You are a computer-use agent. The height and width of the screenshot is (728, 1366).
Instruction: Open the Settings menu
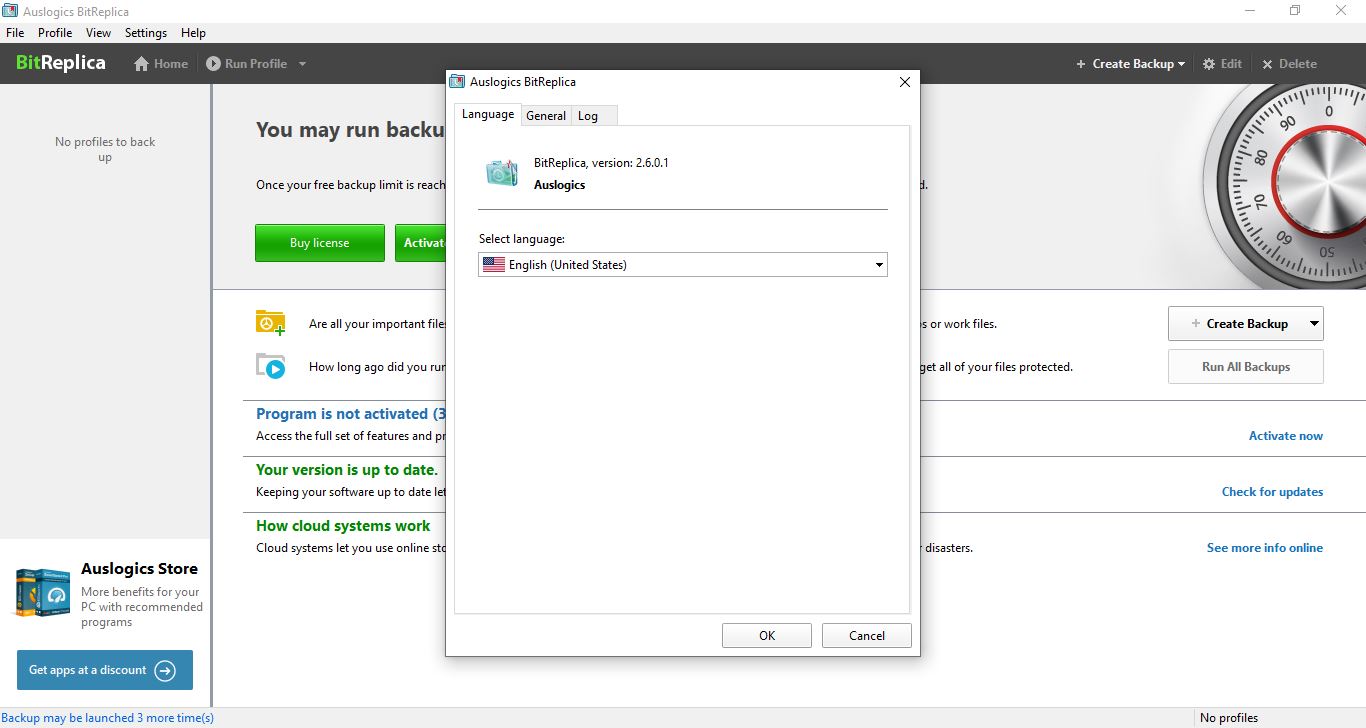tap(146, 33)
